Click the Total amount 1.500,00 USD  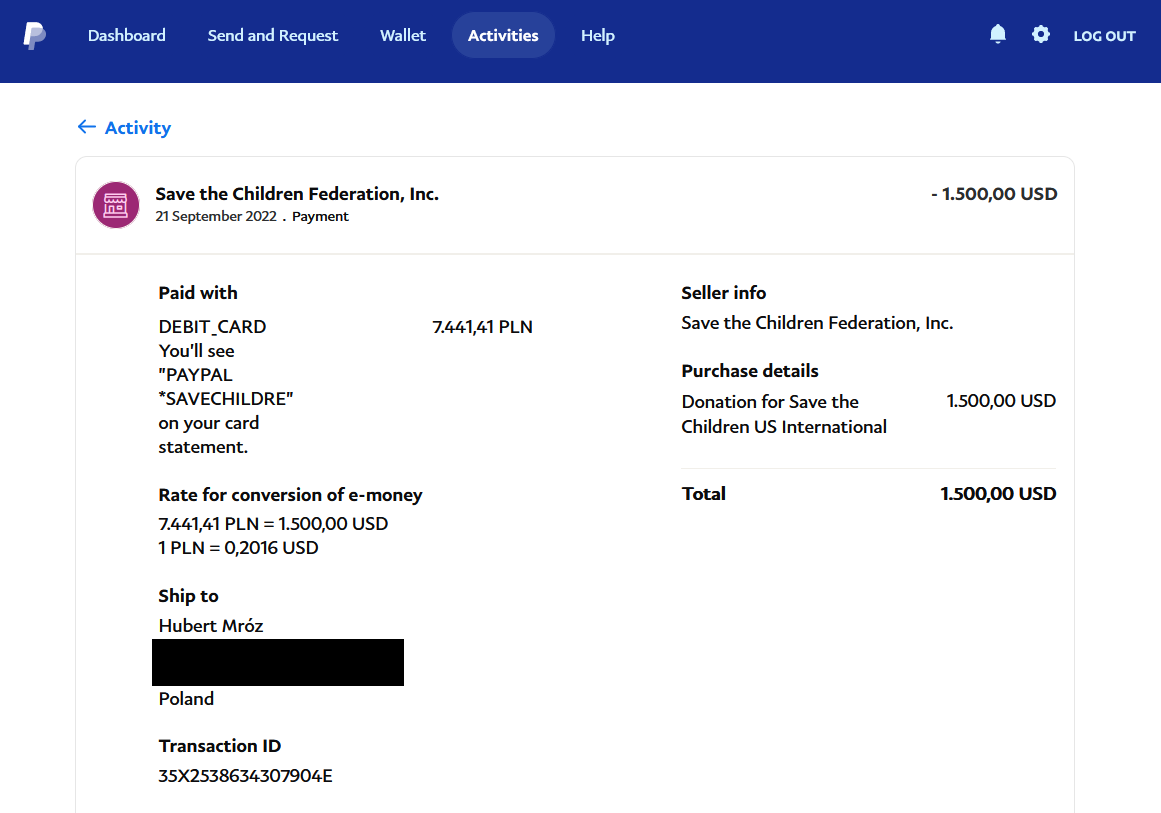998,494
